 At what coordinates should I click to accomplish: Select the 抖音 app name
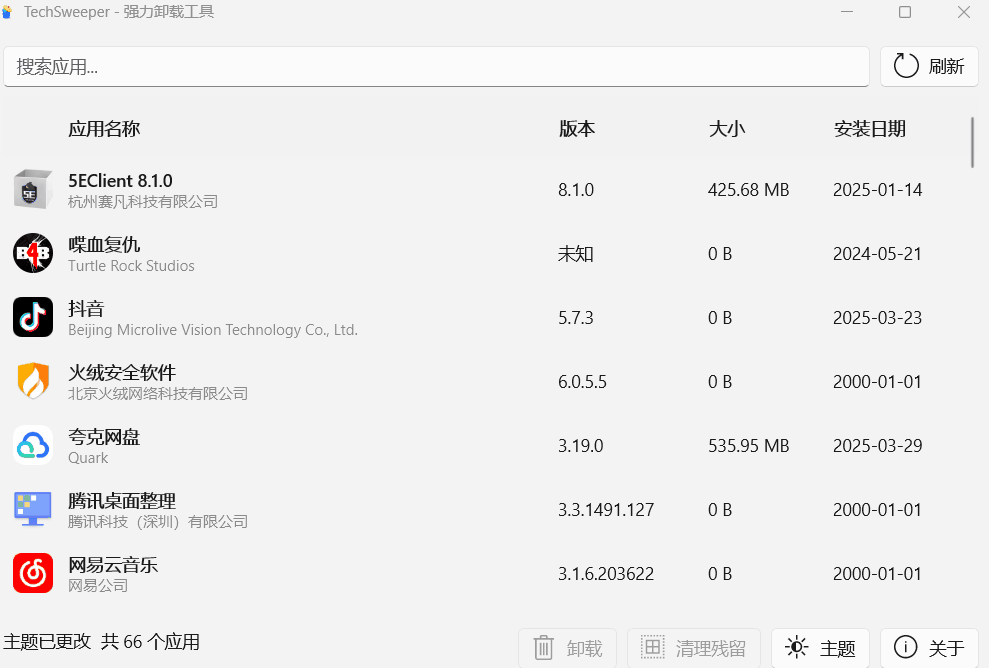[86, 308]
